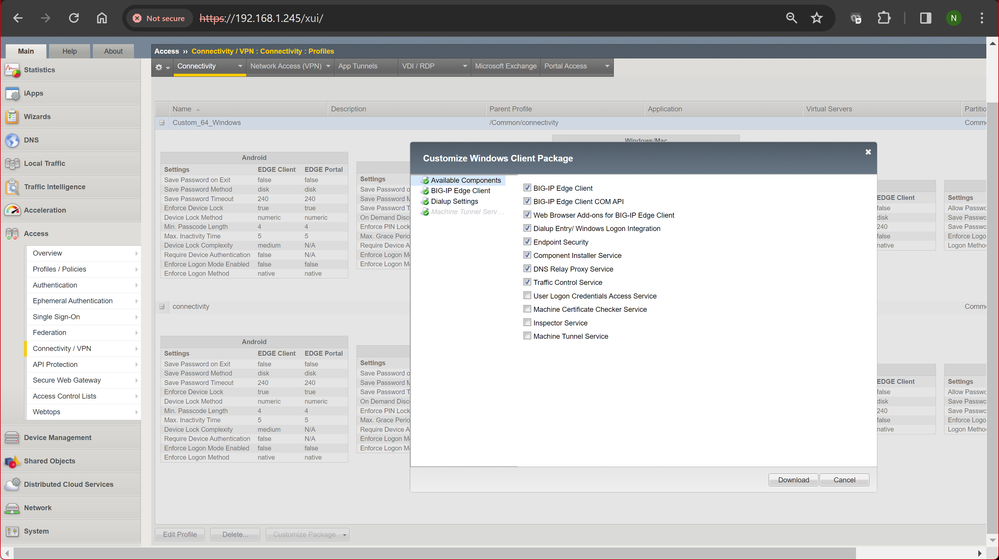This screenshot has width=999, height=560.
Task: Select Dialup Settings in component tree
Action: click(x=454, y=201)
